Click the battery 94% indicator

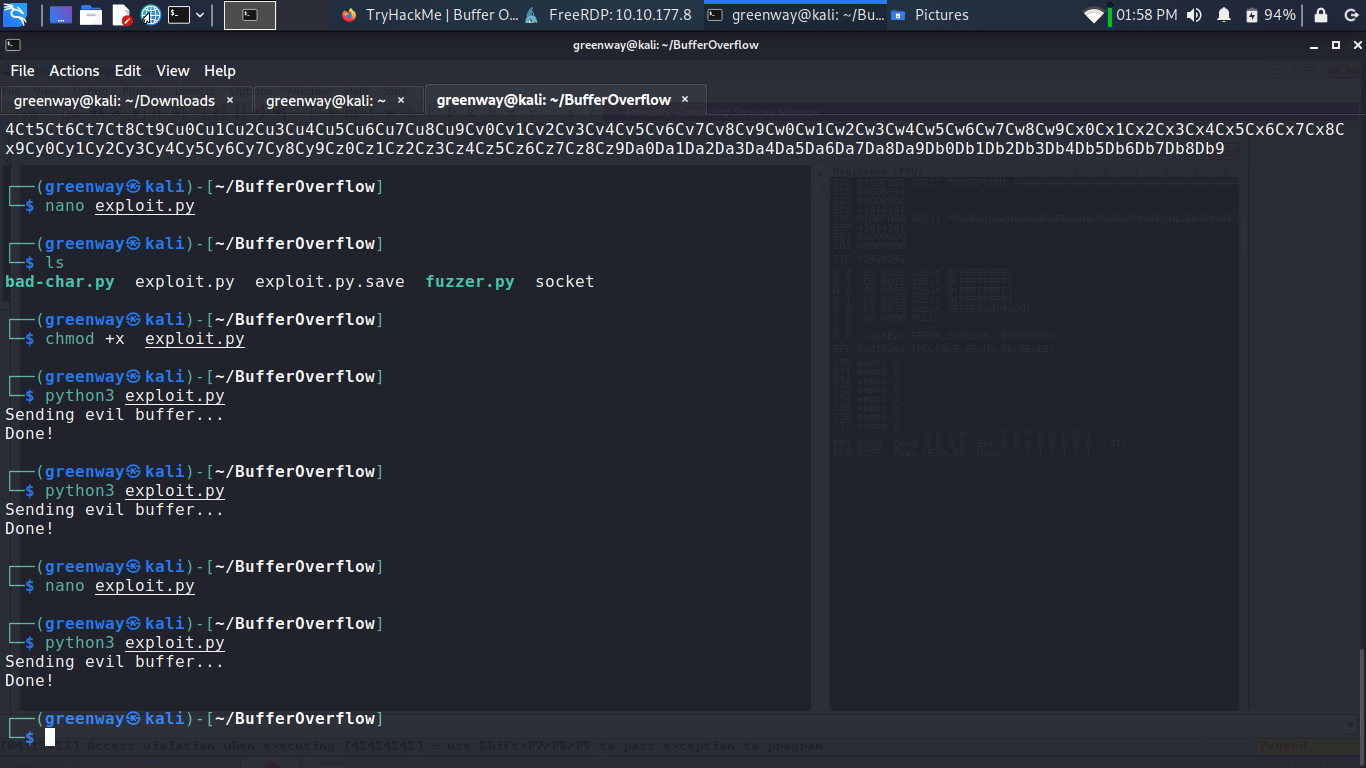1270,15
